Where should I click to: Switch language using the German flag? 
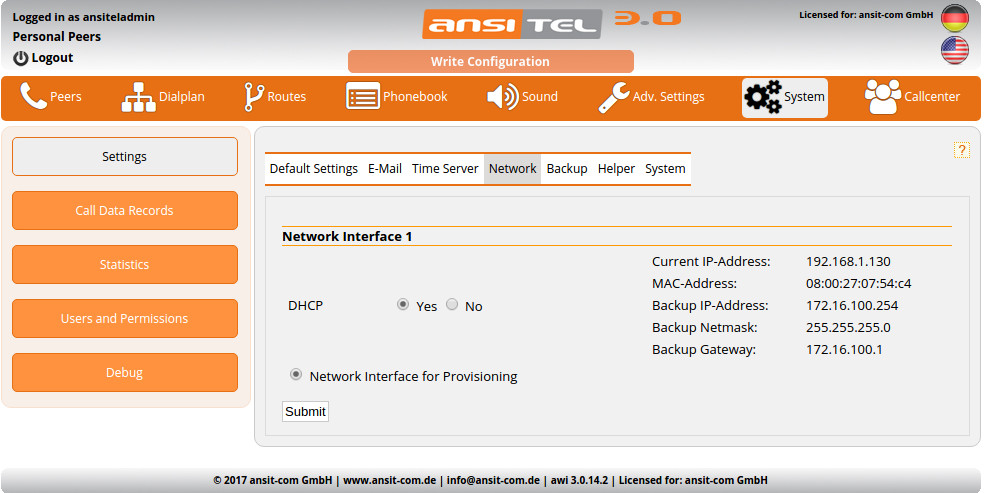point(954,18)
